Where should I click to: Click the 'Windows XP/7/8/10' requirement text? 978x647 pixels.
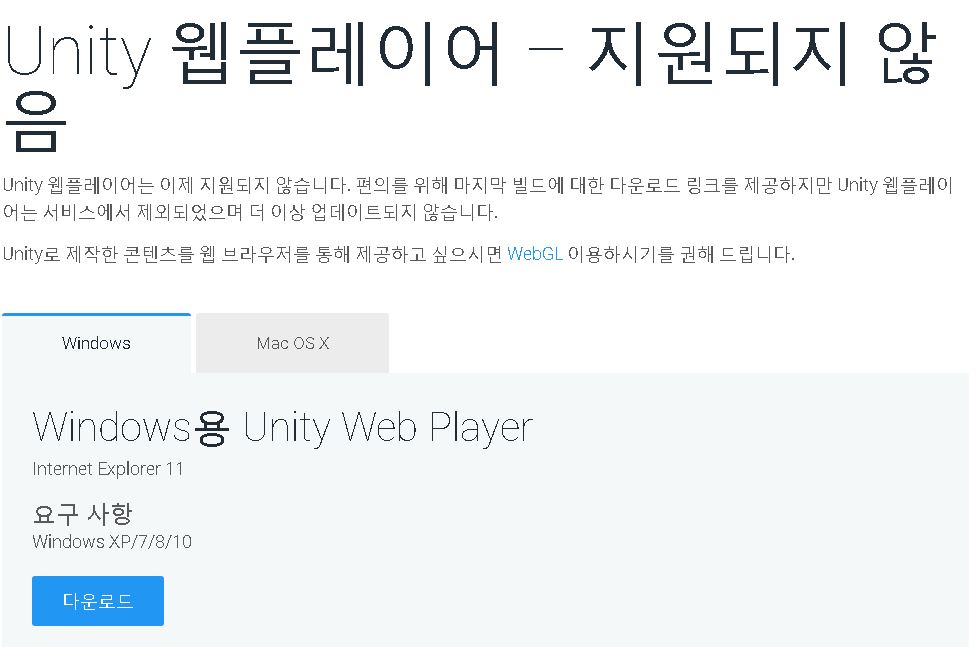(112, 542)
